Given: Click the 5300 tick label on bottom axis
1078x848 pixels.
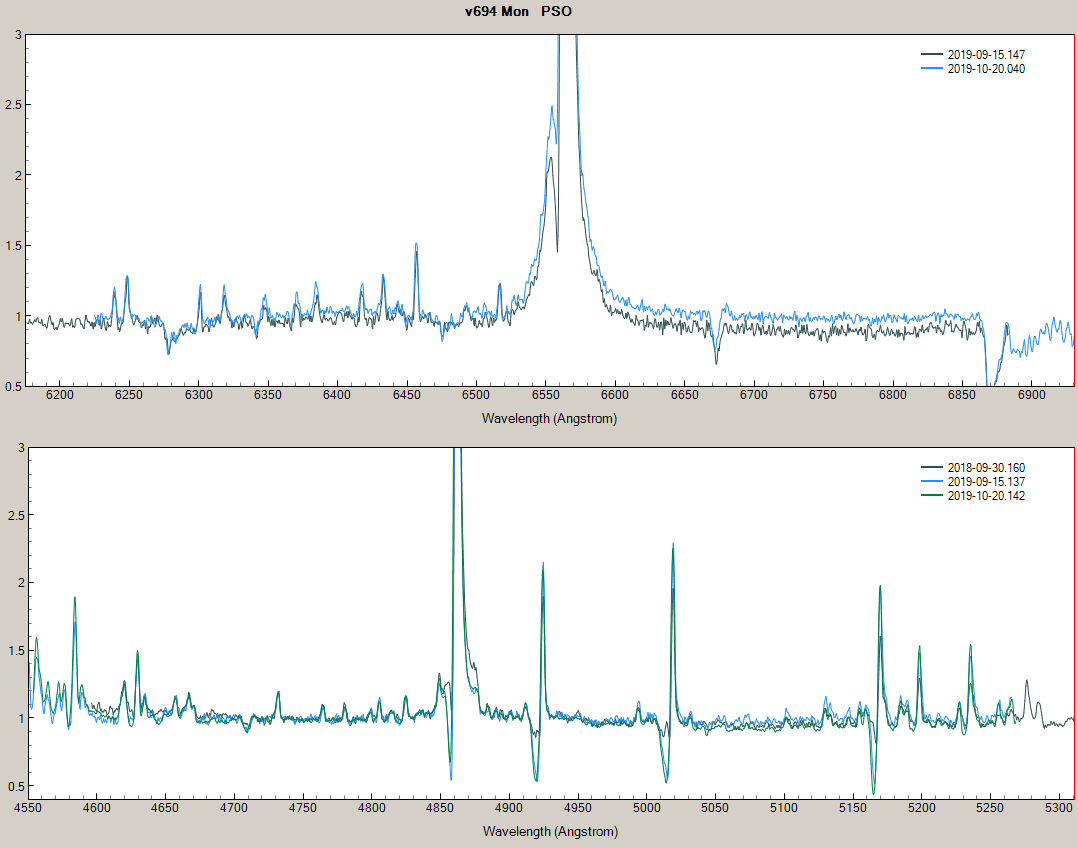Looking at the screenshot, I should [x=1059, y=807].
